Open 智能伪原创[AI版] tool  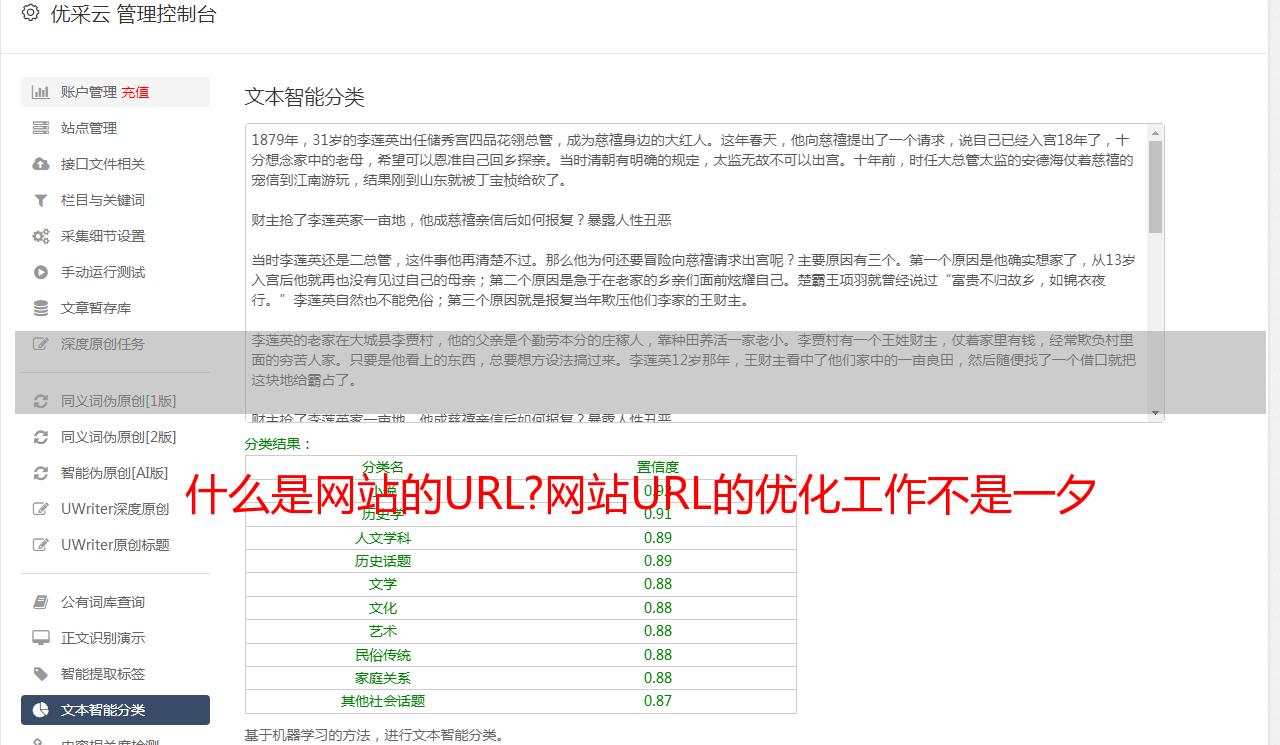(x=115, y=473)
